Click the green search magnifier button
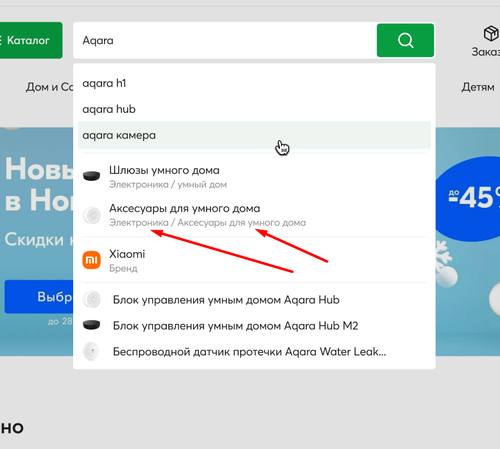Screen dimensions: 500x449 pyautogui.click(x=405, y=40)
